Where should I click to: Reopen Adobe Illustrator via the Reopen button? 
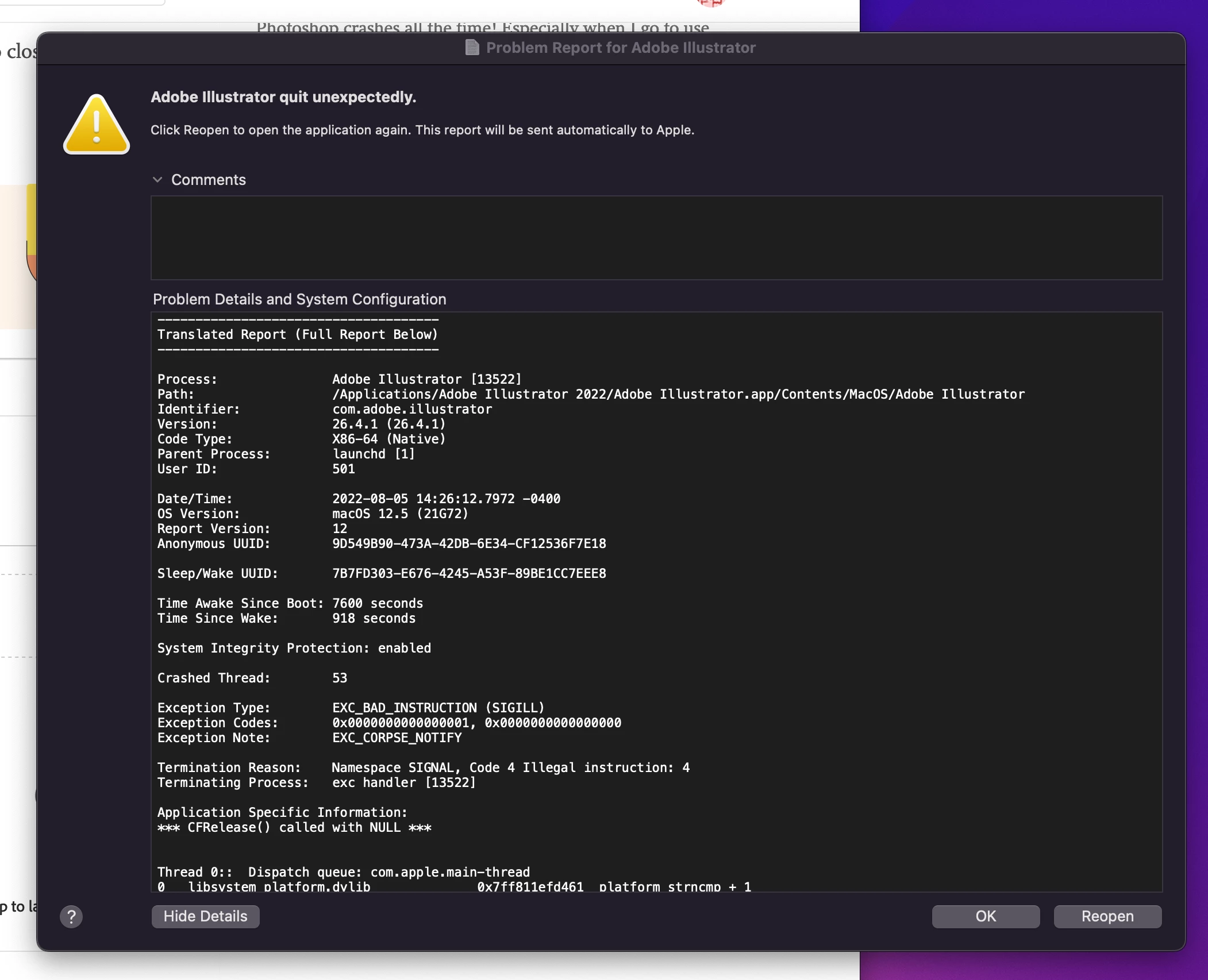[1107, 916]
